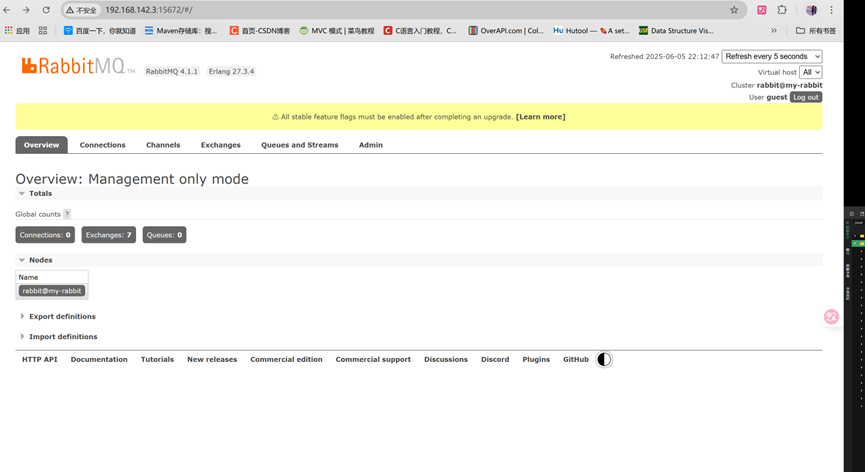Screen dimensions: 865x472
Task: Open the browser extensions puzzle icon
Action: click(782, 10)
